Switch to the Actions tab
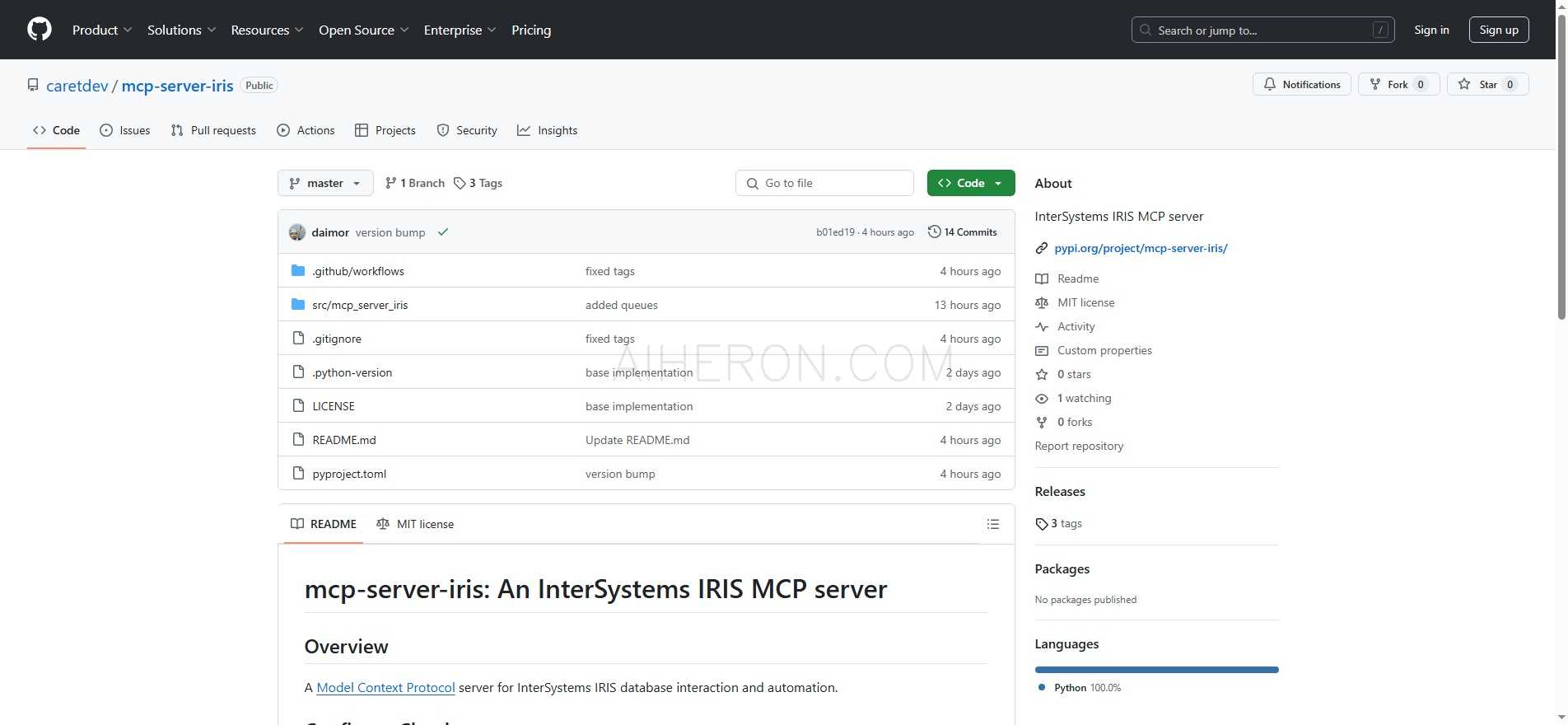Screen dimensions: 1568x725 tap(306, 130)
